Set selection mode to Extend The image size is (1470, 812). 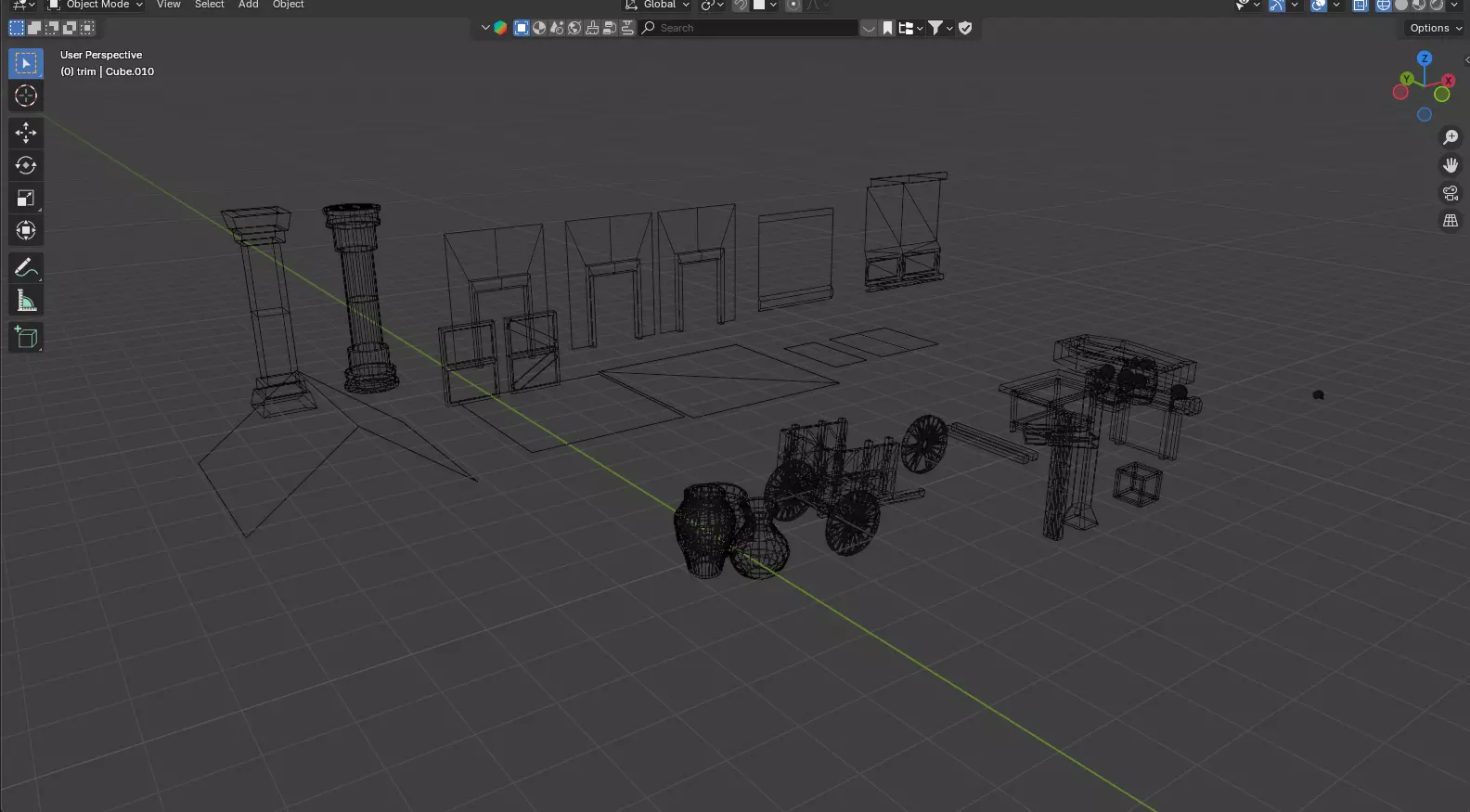coord(34,28)
